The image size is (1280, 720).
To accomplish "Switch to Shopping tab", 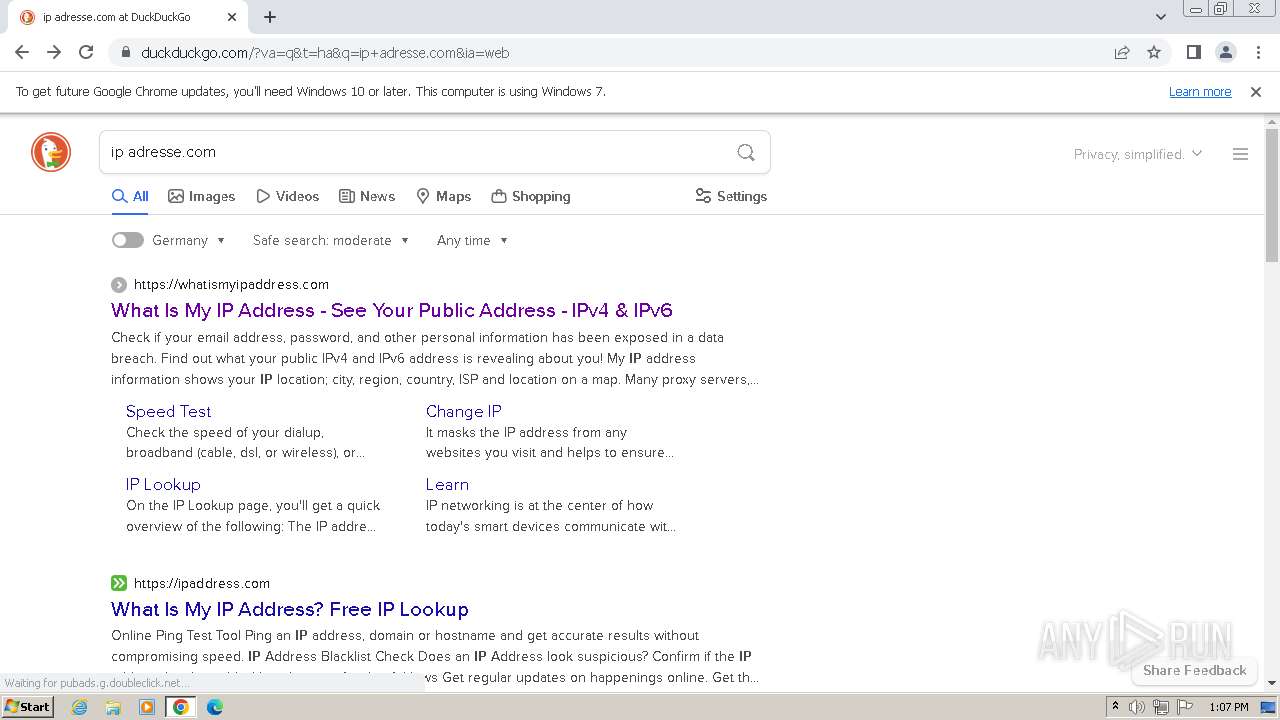I will [531, 196].
